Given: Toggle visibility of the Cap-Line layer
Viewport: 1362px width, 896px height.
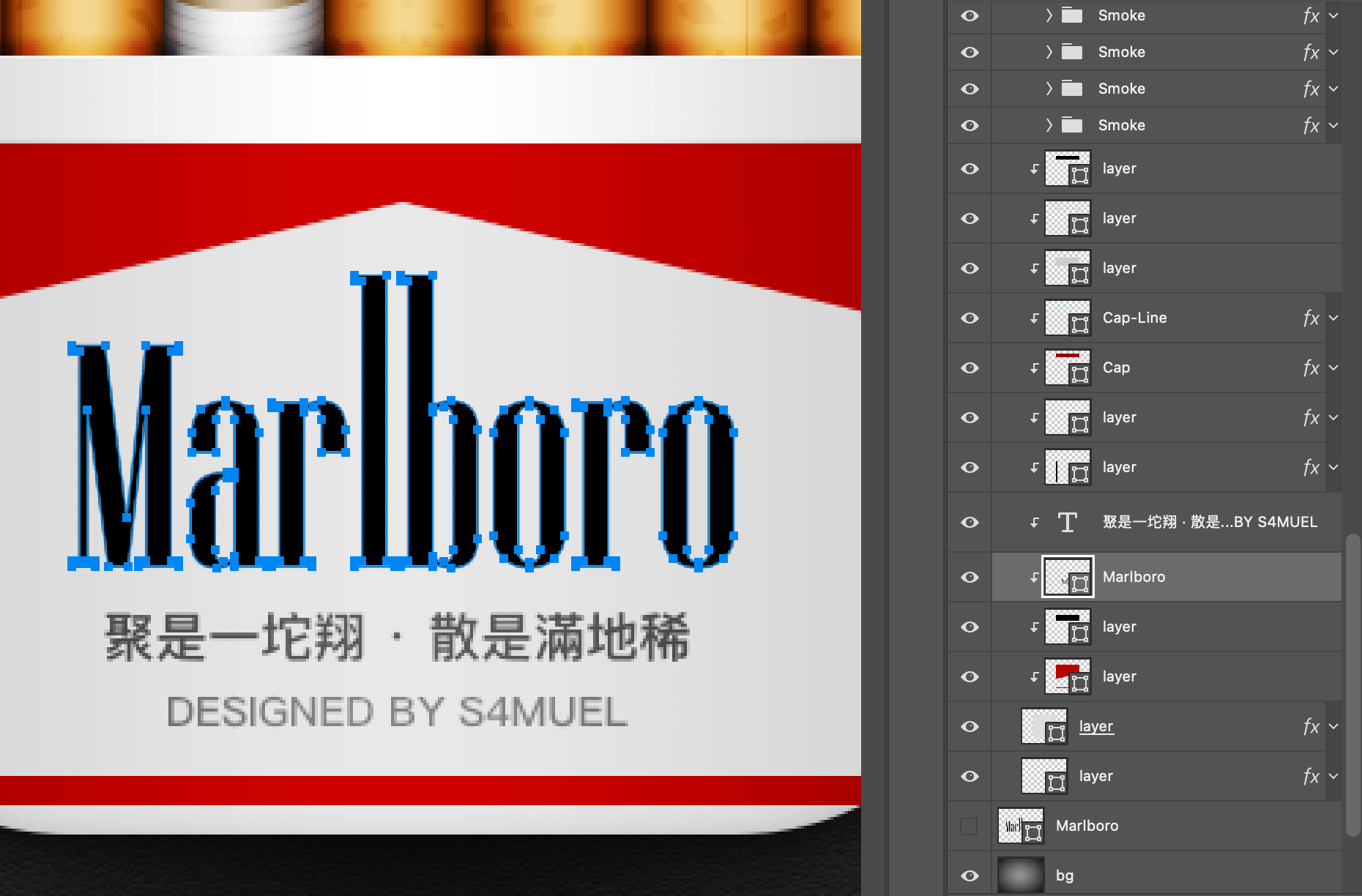Looking at the screenshot, I should tap(970, 318).
